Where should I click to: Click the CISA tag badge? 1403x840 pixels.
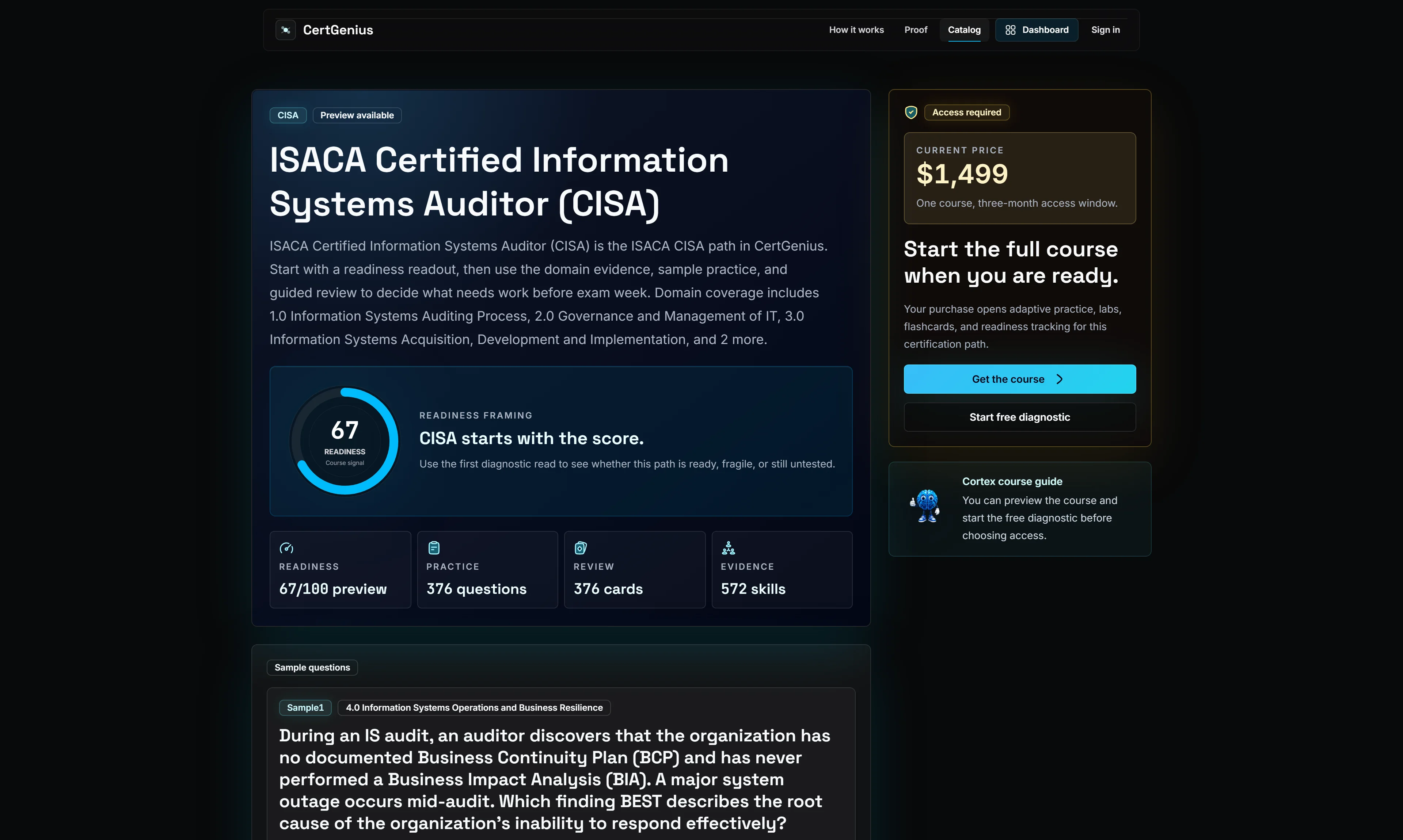coord(288,115)
